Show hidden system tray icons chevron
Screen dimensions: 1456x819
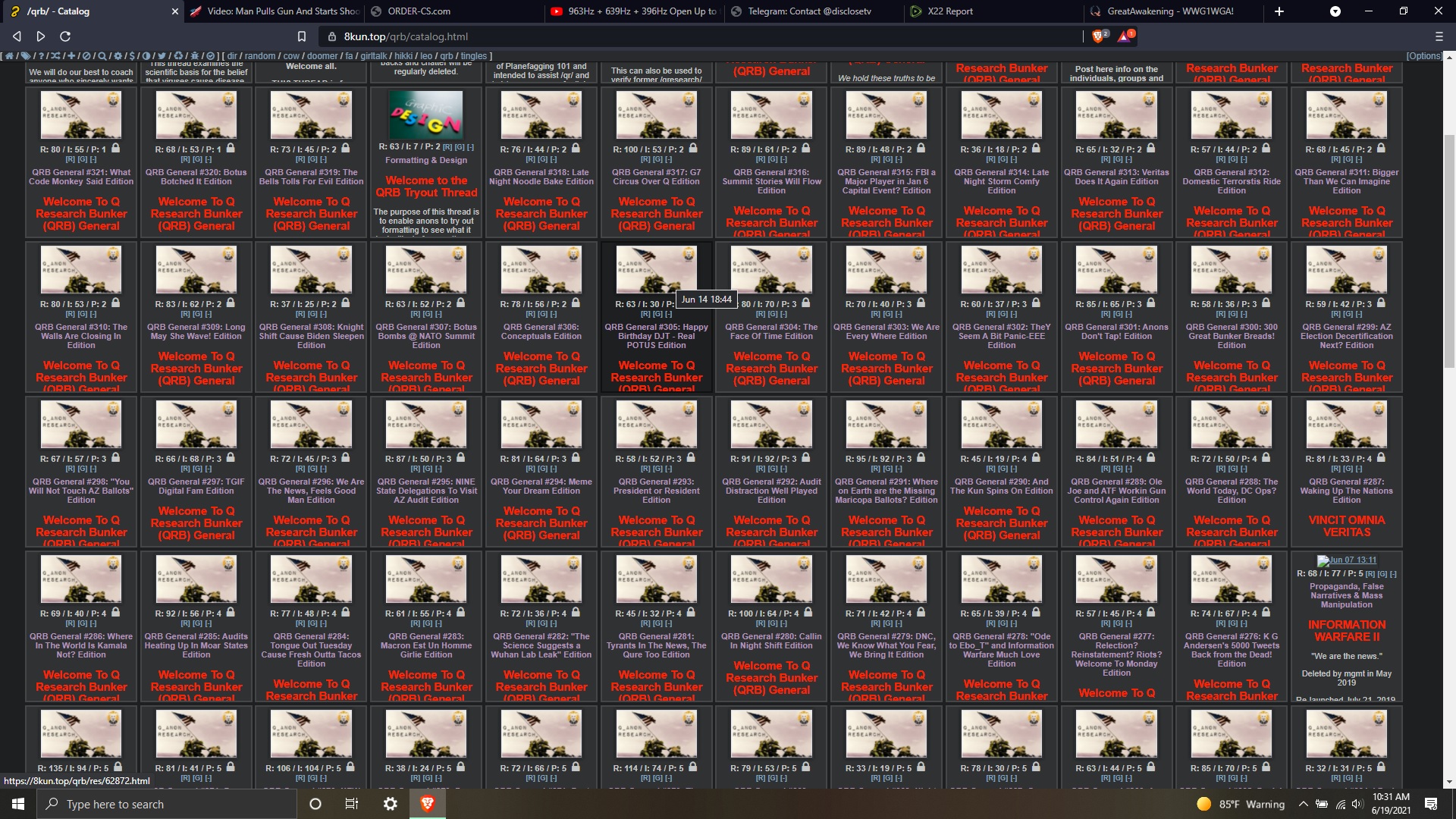click(1303, 804)
